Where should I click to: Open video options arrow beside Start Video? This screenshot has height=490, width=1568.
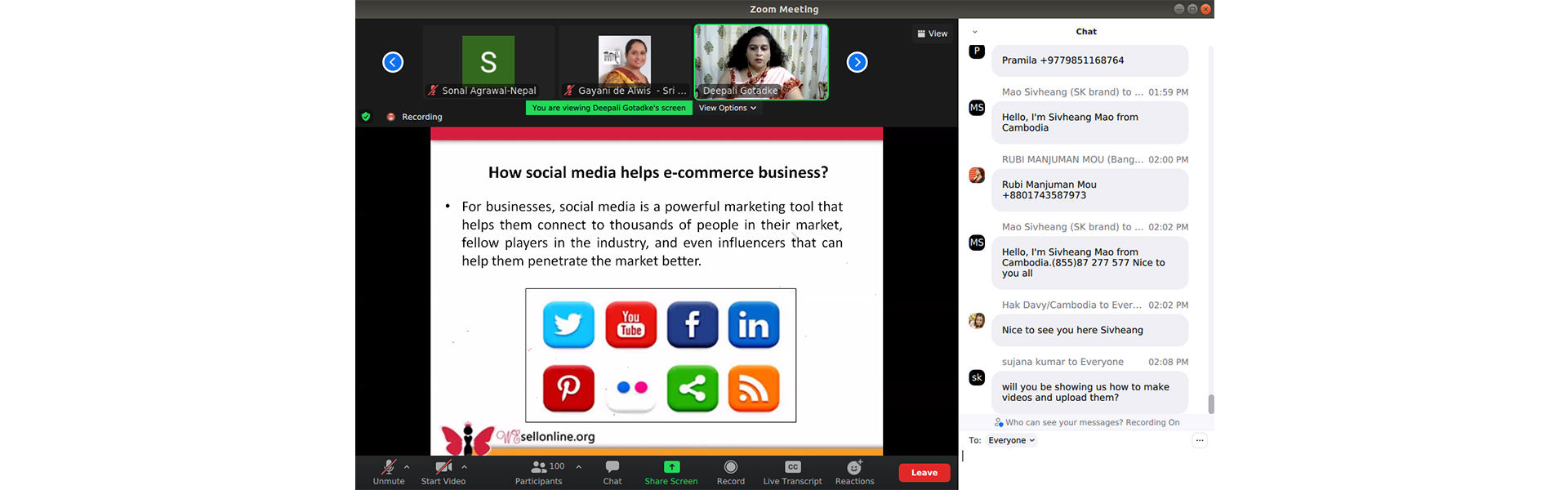(x=464, y=467)
